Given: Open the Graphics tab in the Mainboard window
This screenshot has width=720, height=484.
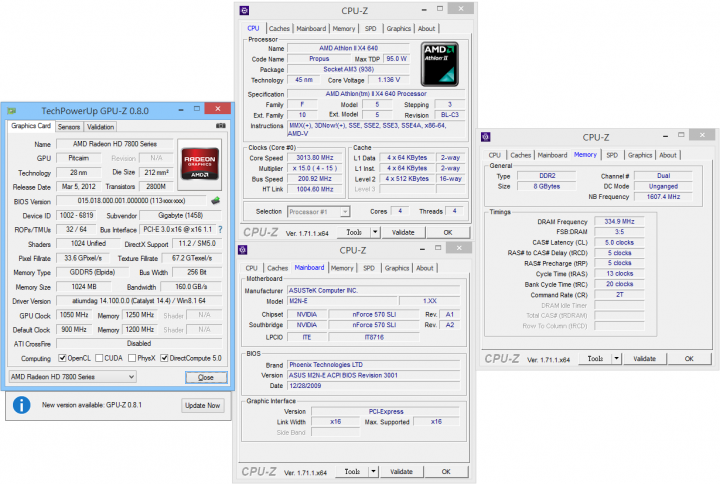Looking at the screenshot, I should tap(396, 268).
